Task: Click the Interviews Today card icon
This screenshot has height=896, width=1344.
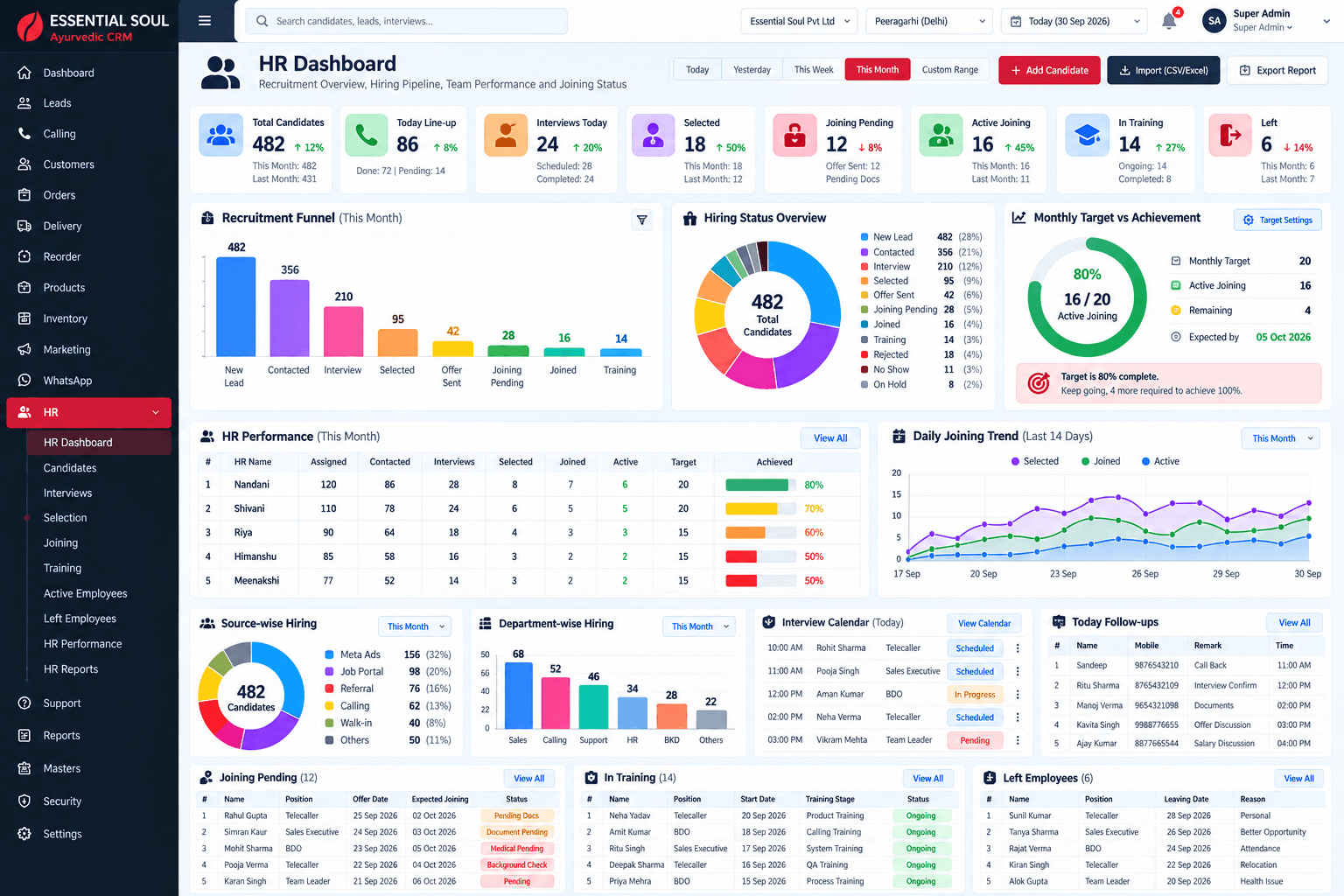Action: click(506, 135)
